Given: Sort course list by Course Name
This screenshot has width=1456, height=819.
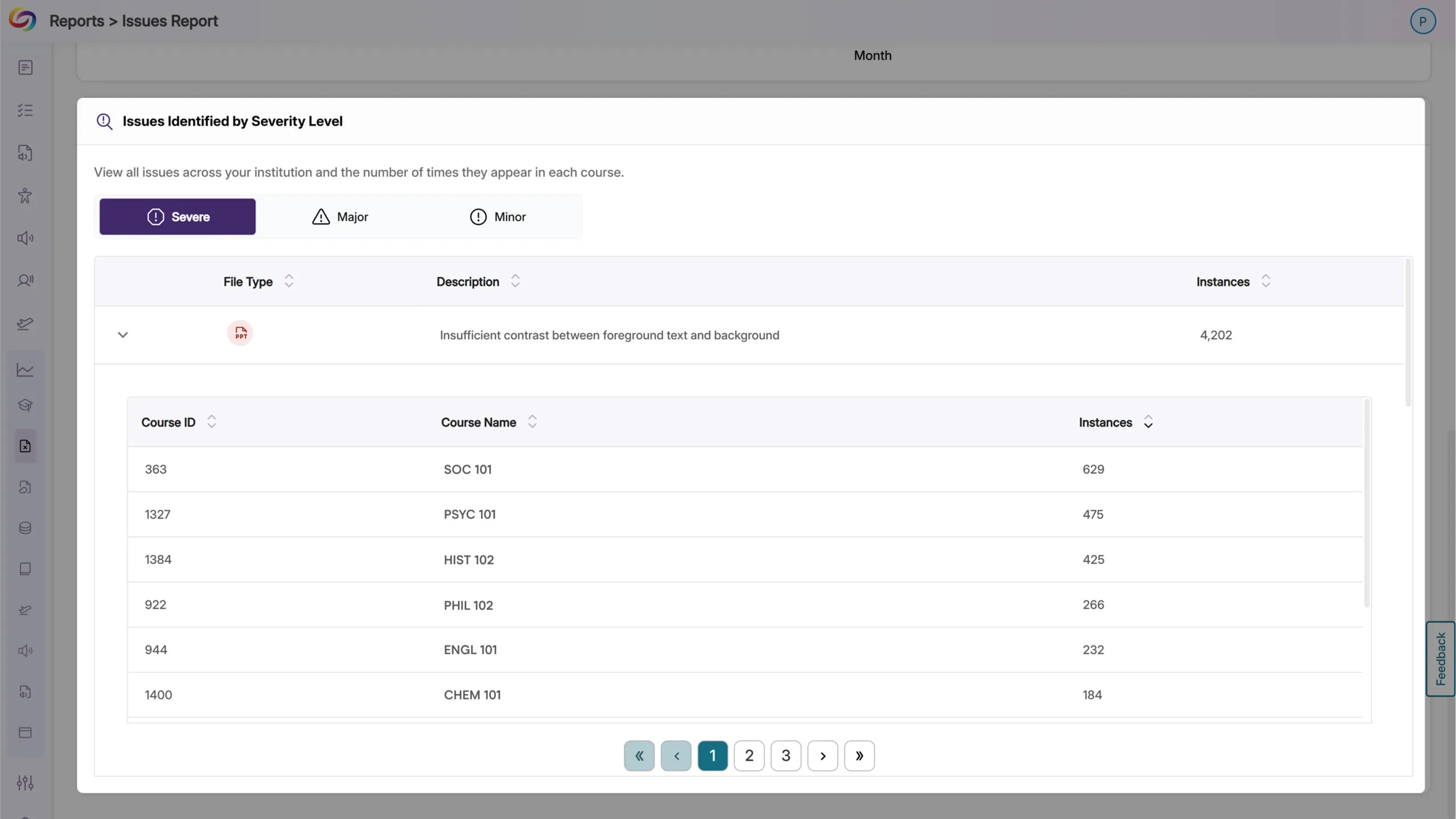Looking at the screenshot, I should click(532, 421).
